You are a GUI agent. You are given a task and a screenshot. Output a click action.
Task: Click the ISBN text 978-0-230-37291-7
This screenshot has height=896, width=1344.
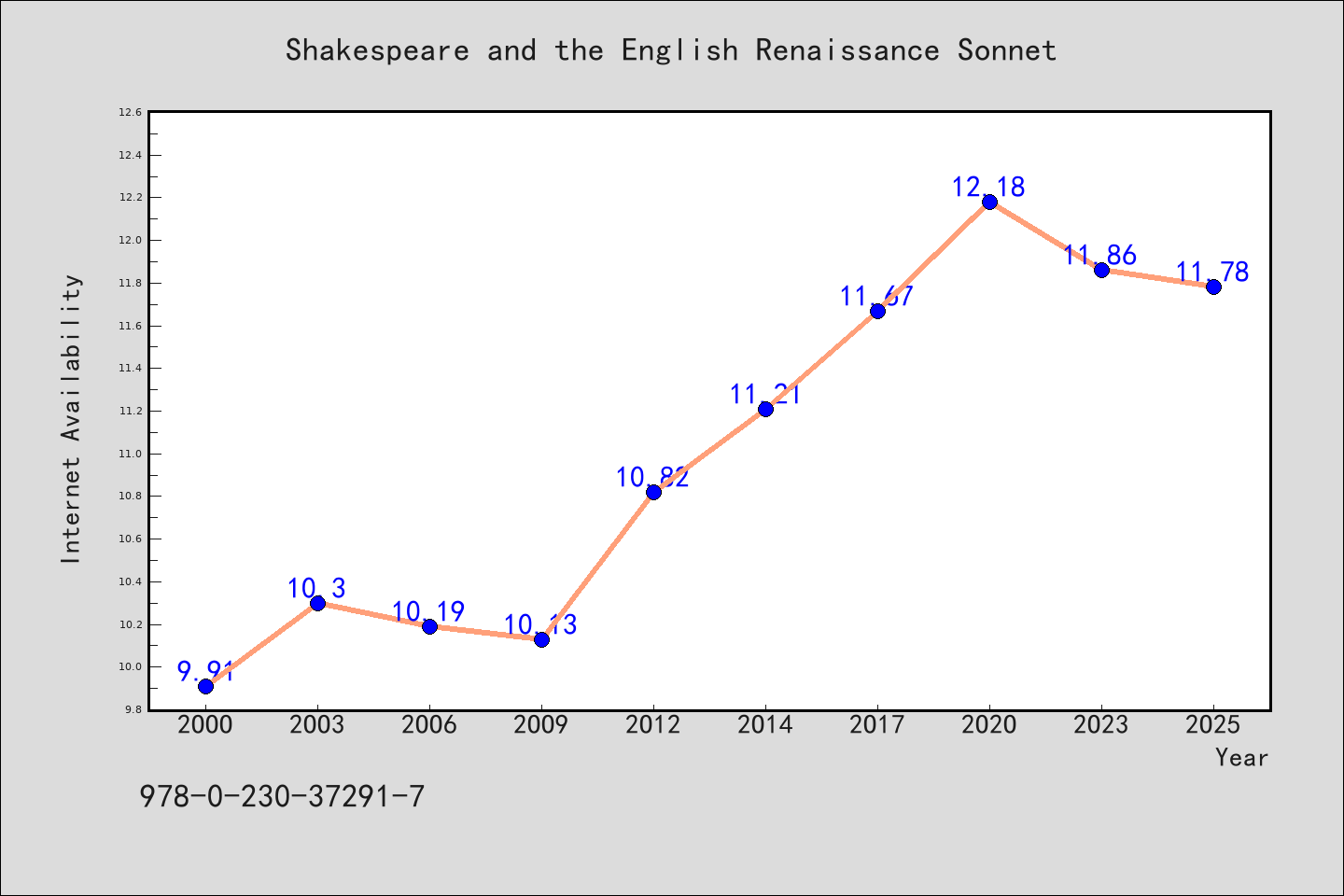click(x=282, y=796)
